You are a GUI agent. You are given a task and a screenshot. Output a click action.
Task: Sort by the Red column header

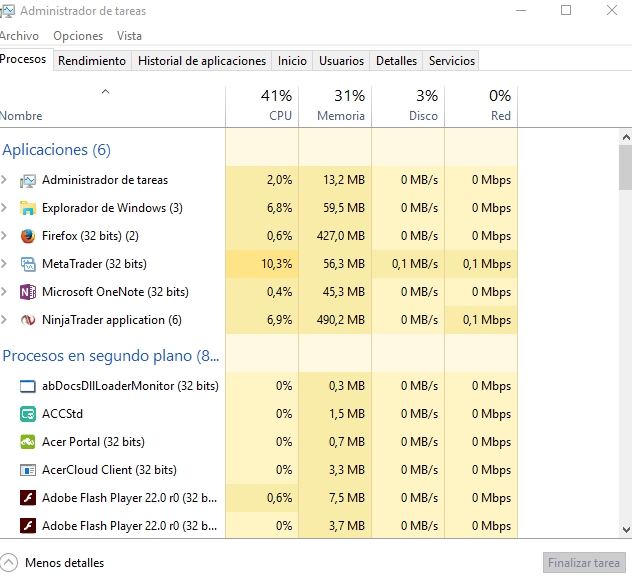click(x=481, y=106)
